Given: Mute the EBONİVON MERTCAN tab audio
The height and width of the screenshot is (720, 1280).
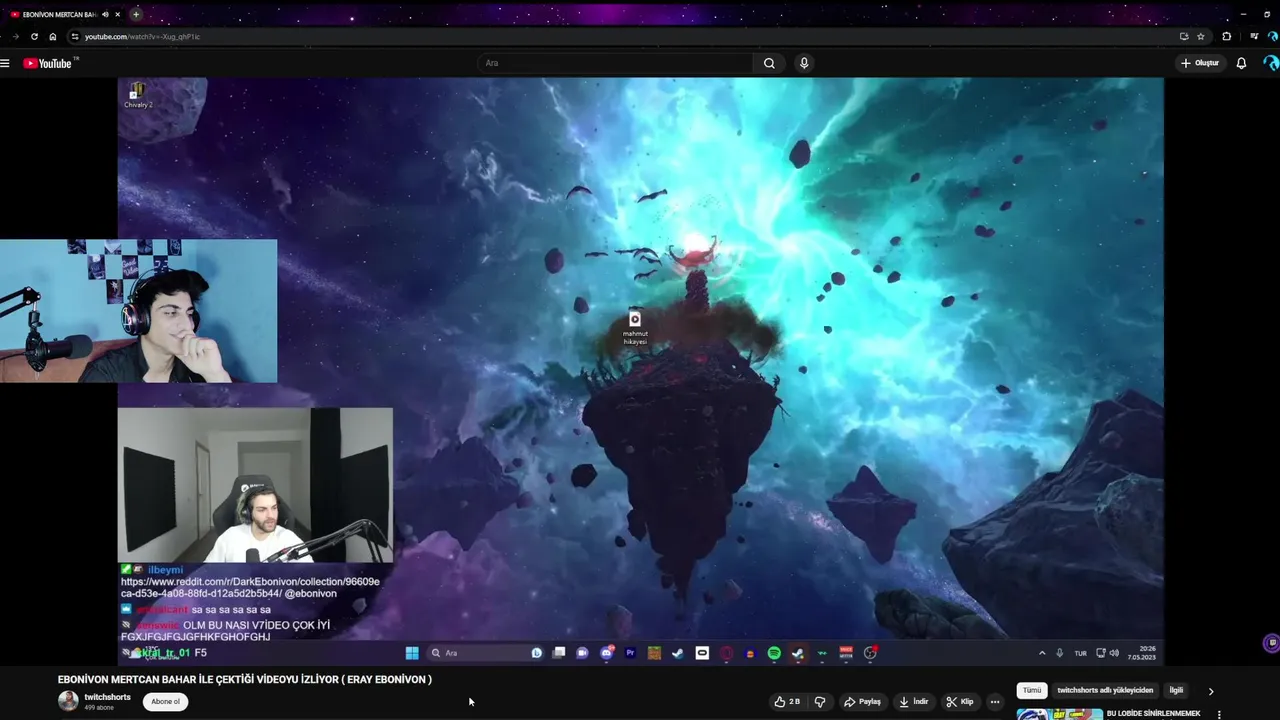Looking at the screenshot, I should [105, 14].
